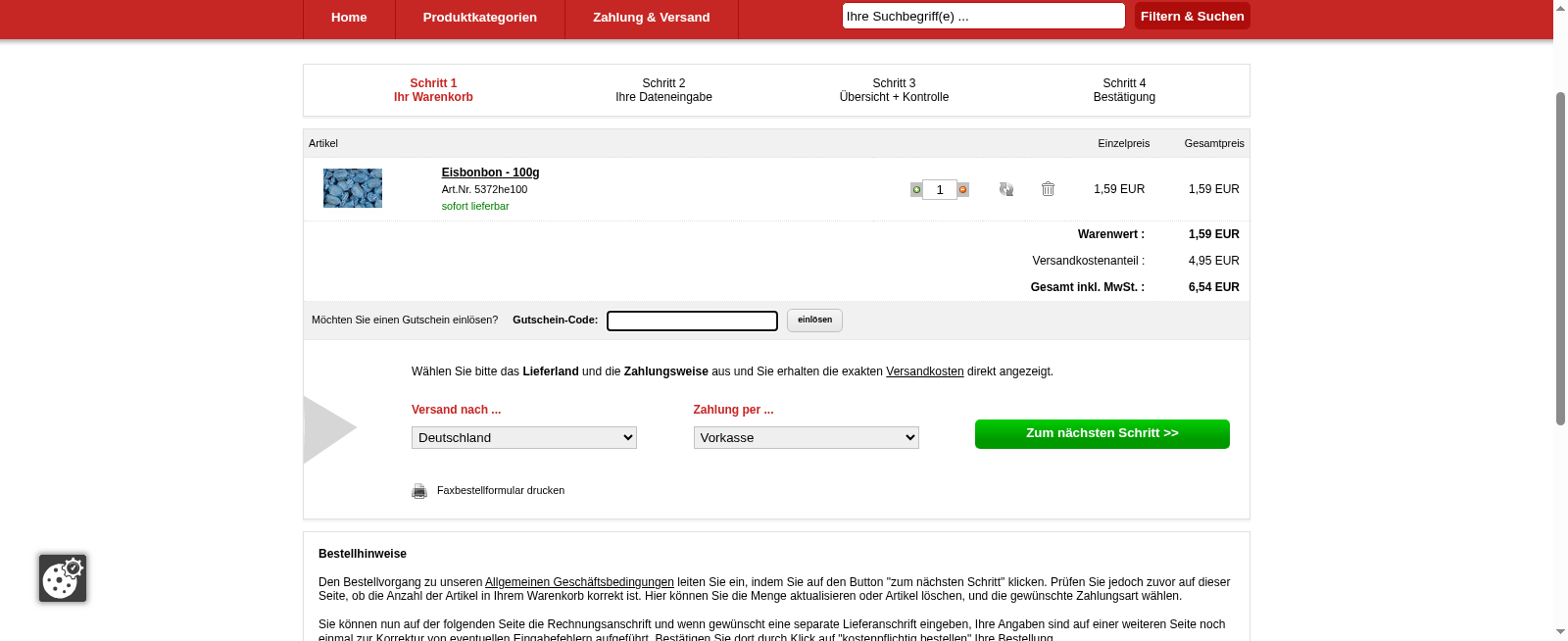Open the Versand nach country dropdown
The image size is (1568, 641).
coord(524,437)
